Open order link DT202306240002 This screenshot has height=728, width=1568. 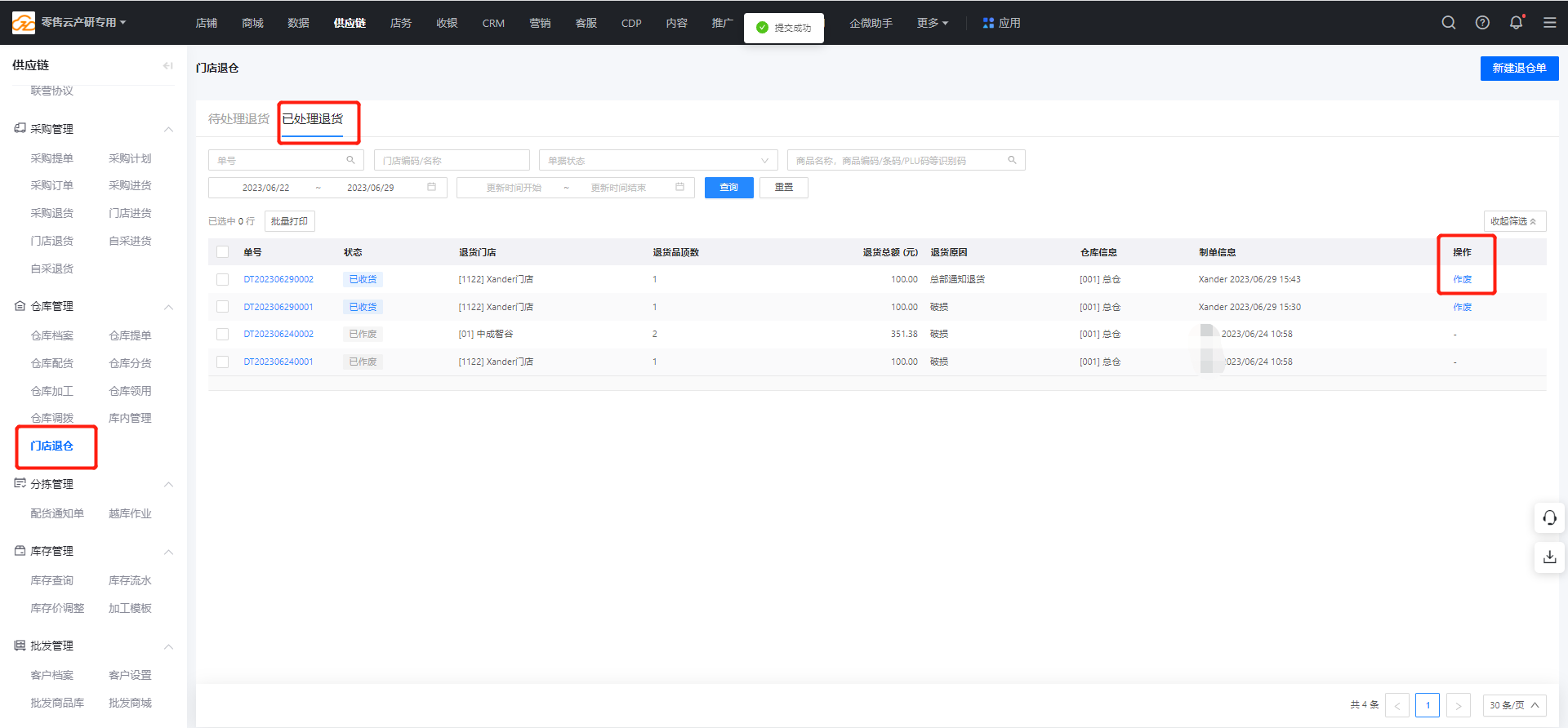click(x=278, y=334)
